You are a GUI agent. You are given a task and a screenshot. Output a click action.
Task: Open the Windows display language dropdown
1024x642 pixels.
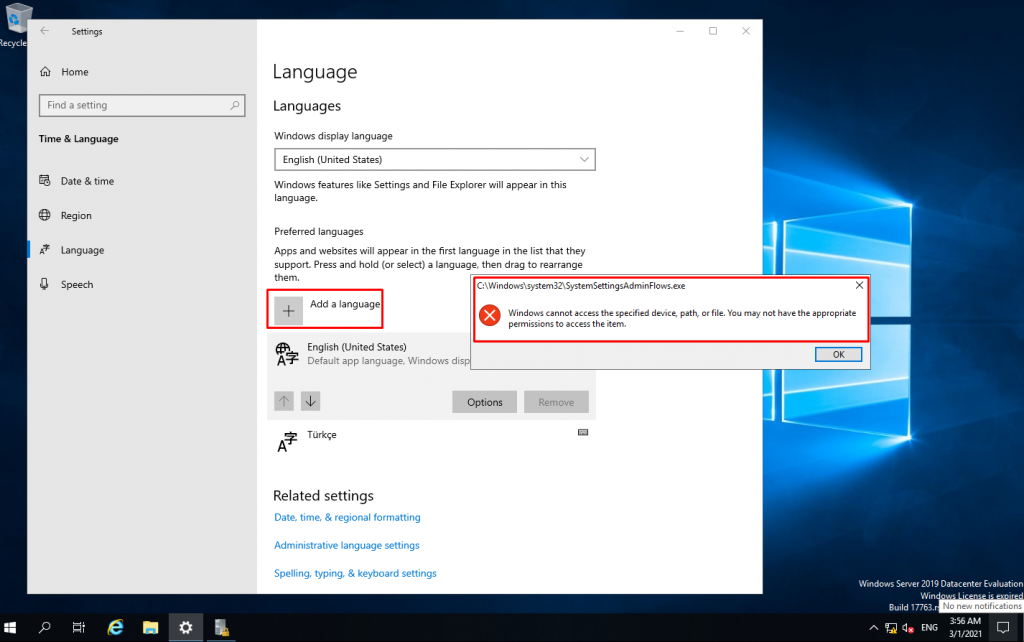pos(434,159)
